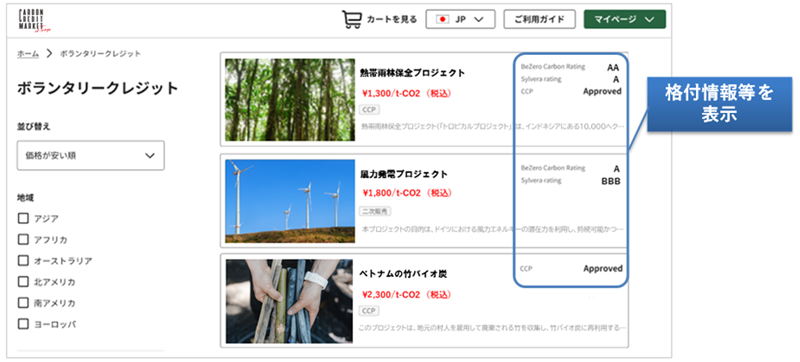Click the CCP tag on bamboo biochar project
Viewport: 800px width, 362px height.
(369, 311)
